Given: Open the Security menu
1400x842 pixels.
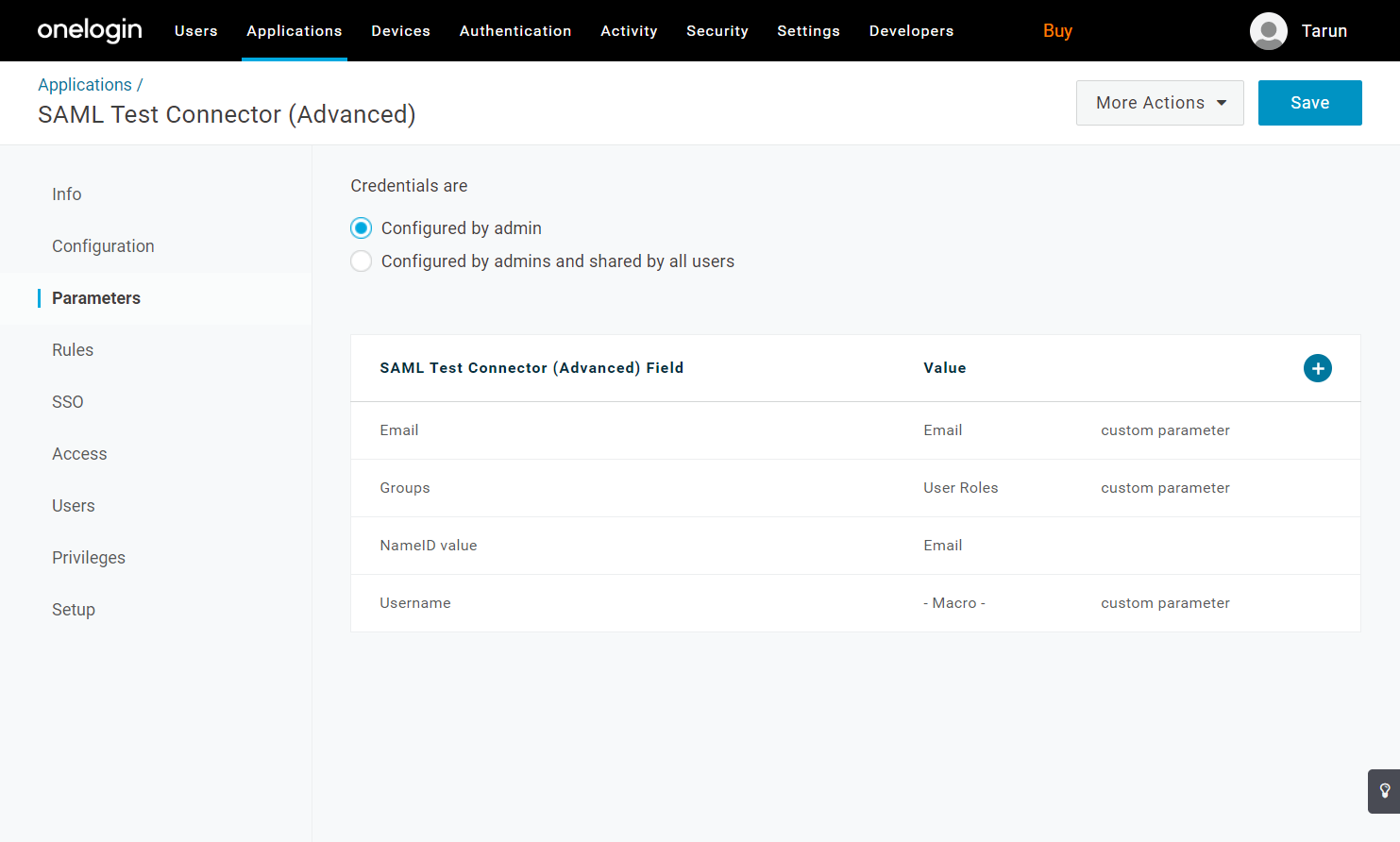Looking at the screenshot, I should click(717, 31).
